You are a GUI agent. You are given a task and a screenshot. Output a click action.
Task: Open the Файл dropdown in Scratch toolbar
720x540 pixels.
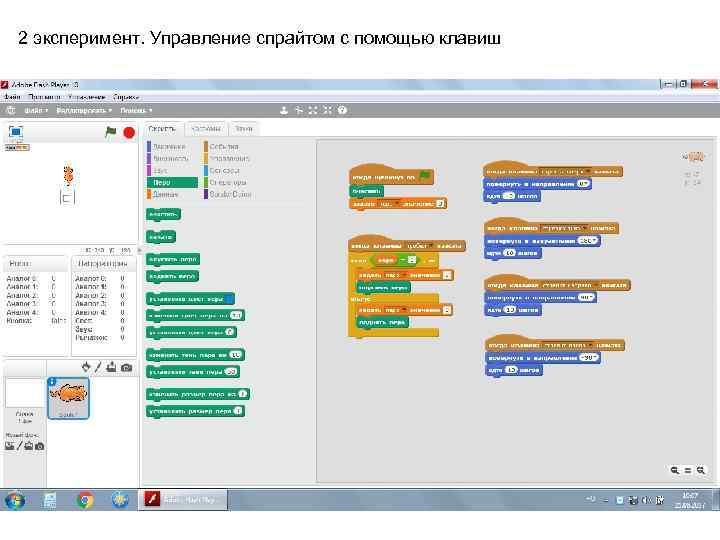tap(36, 110)
